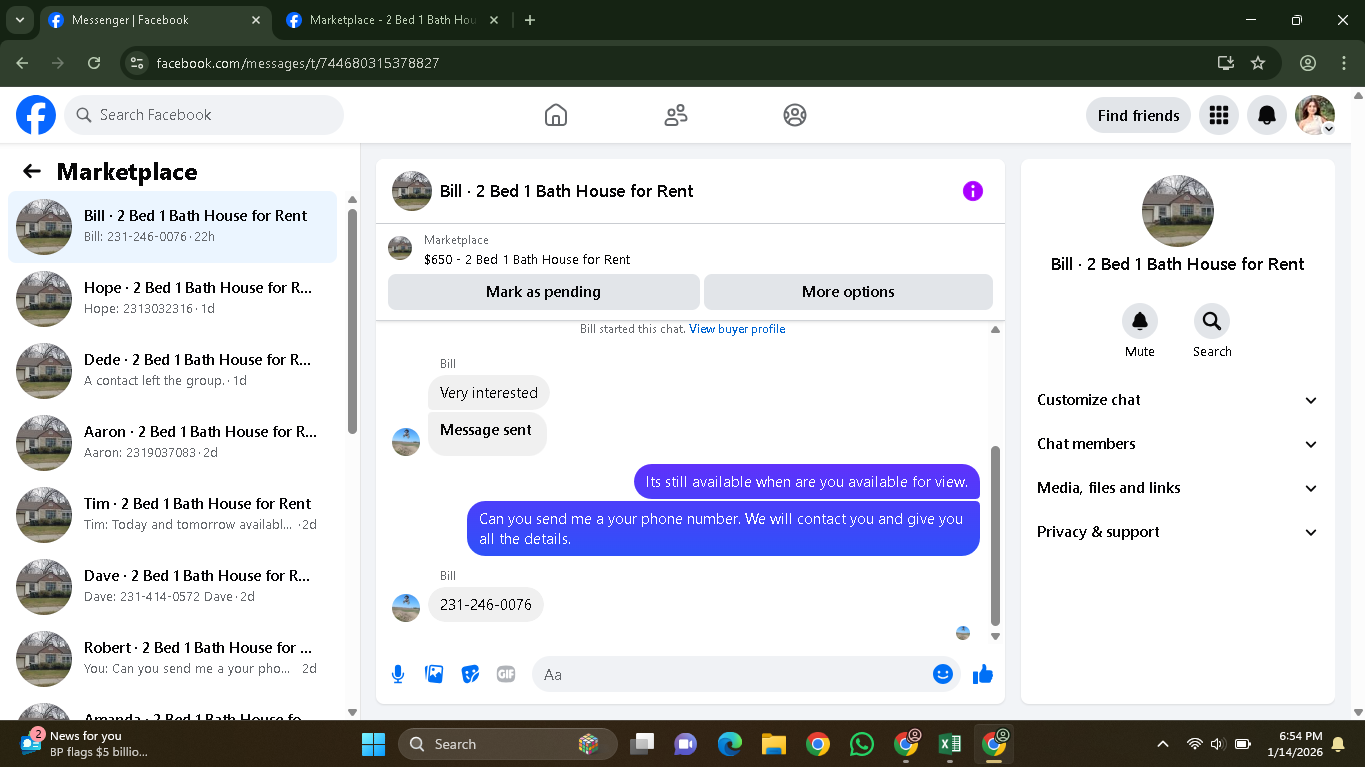This screenshot has height=767, width=1365.
Task: Click More options button
Action: [x=848, y=292]
